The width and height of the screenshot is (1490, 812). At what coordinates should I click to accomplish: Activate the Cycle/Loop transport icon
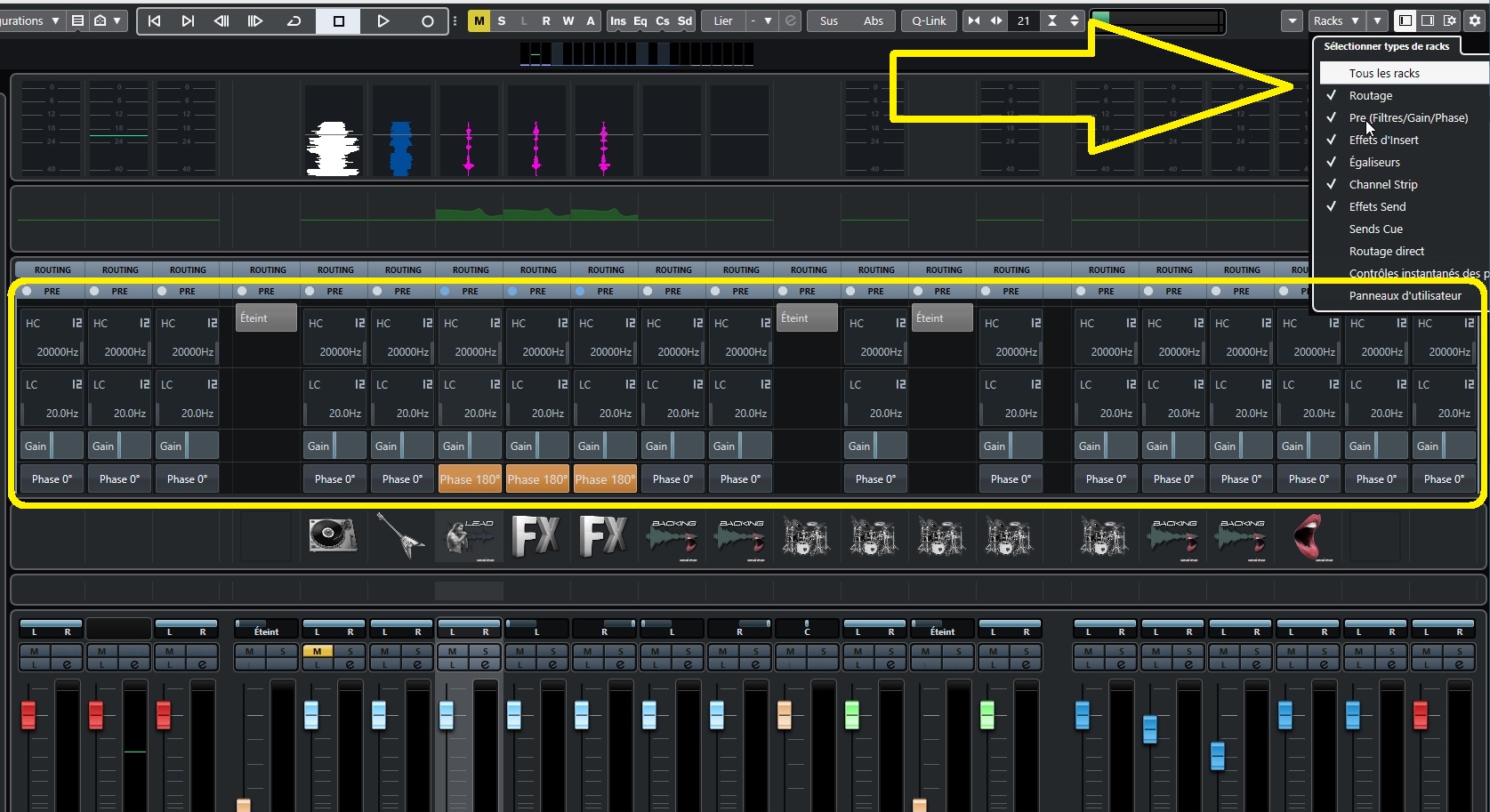[294, 21]
